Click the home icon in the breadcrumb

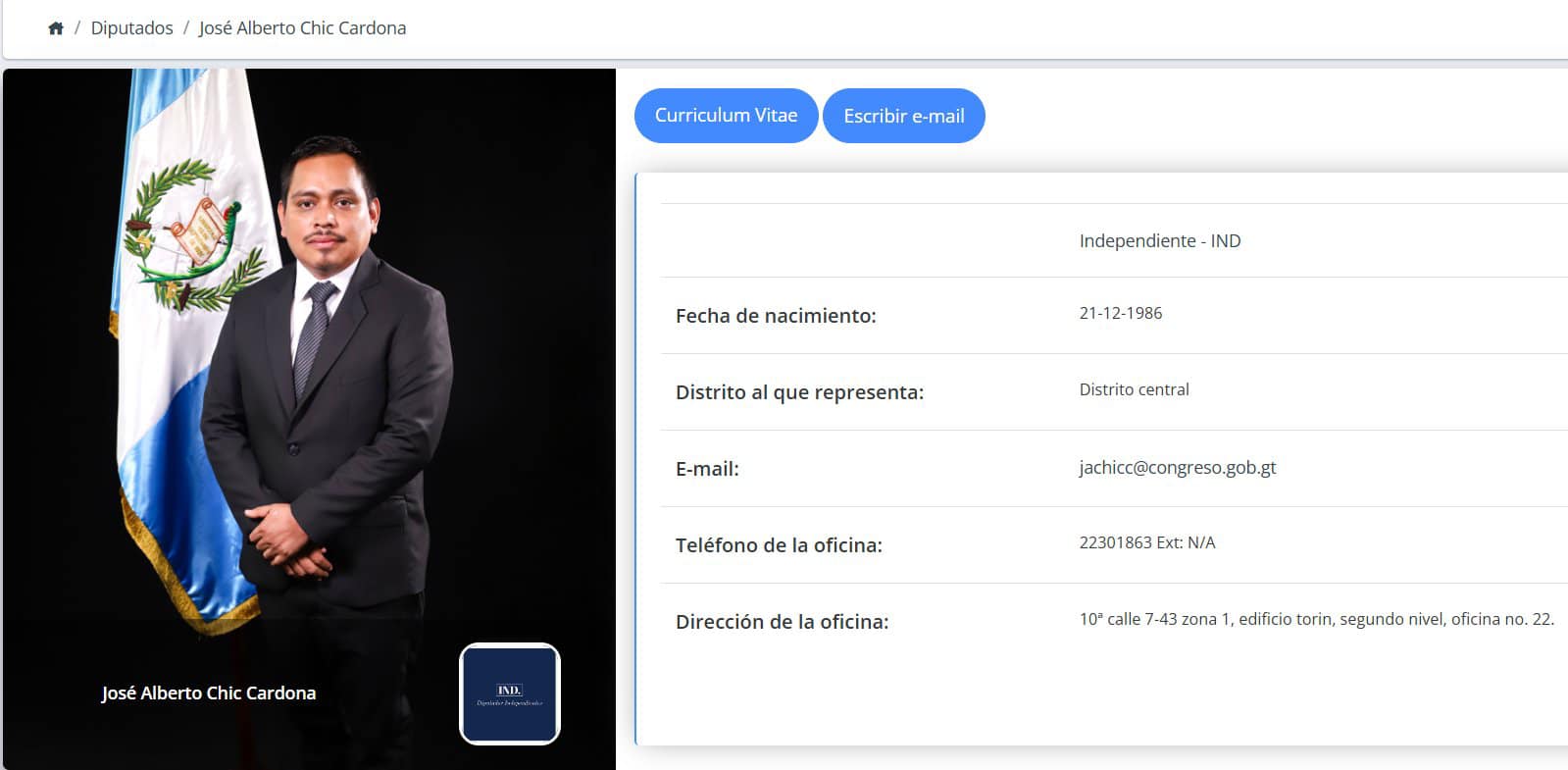pyautogui.click(x=56, y=28)
